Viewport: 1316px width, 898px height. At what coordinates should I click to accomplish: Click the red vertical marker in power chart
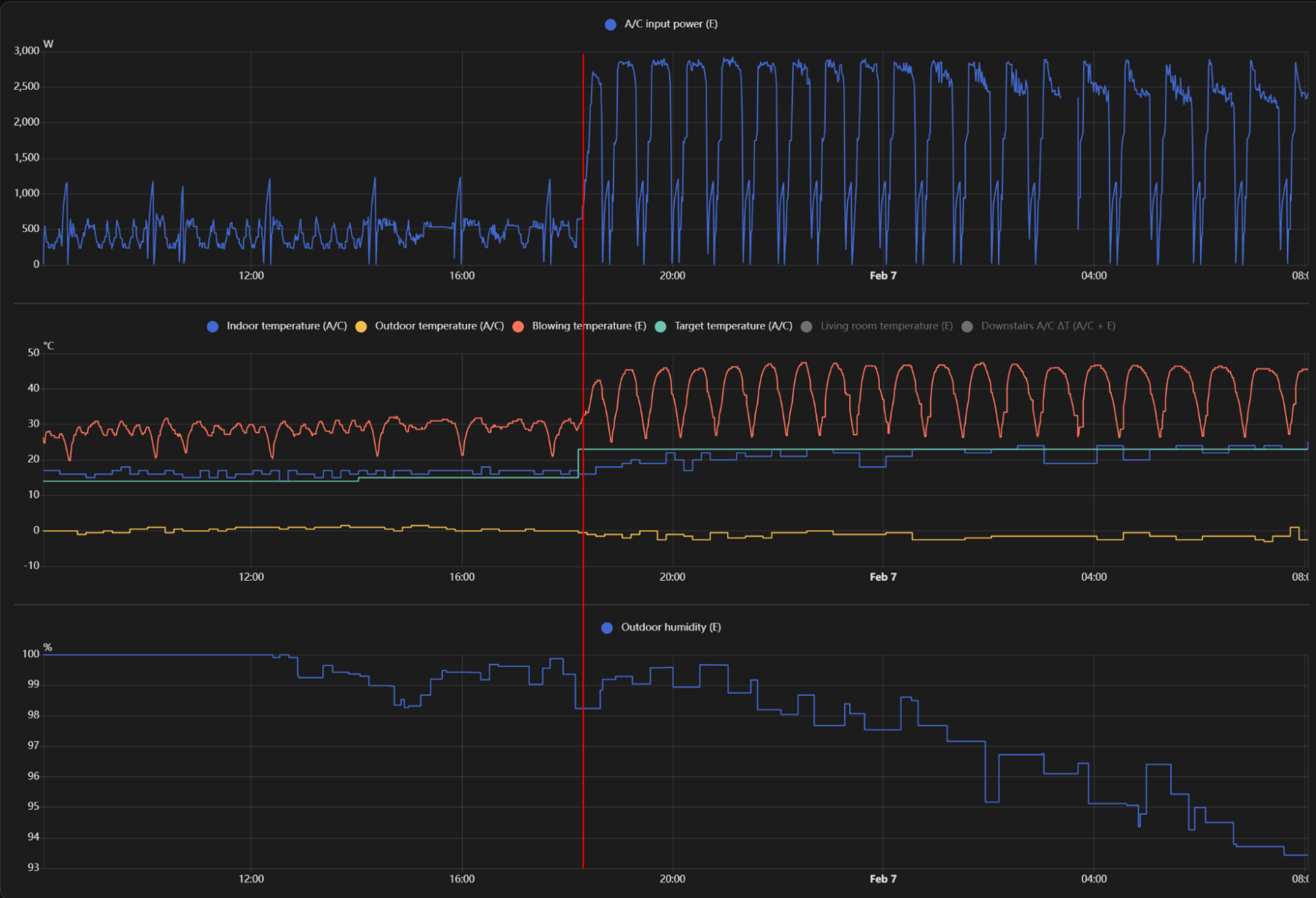point(584,150)
